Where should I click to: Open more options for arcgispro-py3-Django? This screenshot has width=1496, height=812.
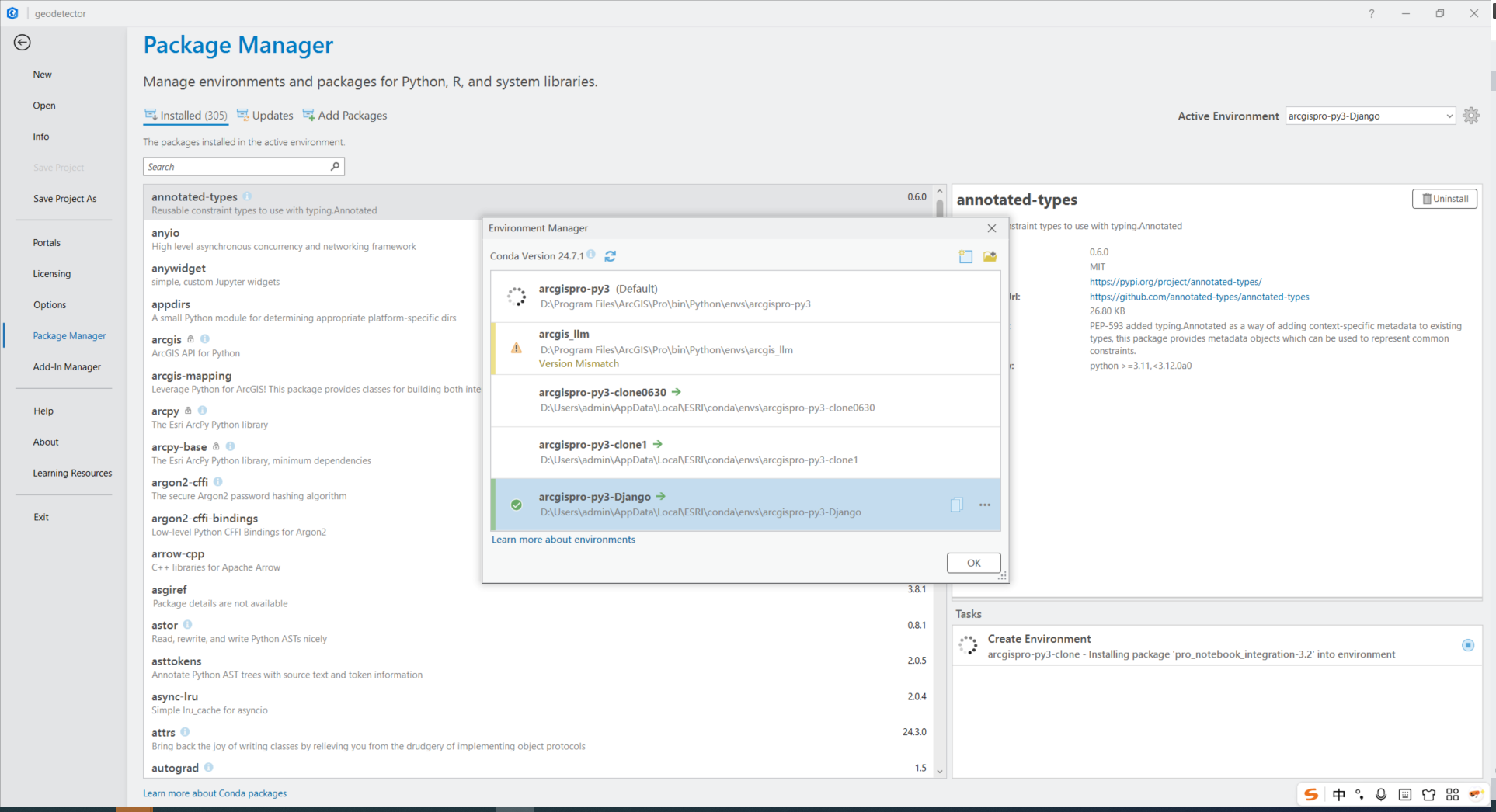(985, 505)
